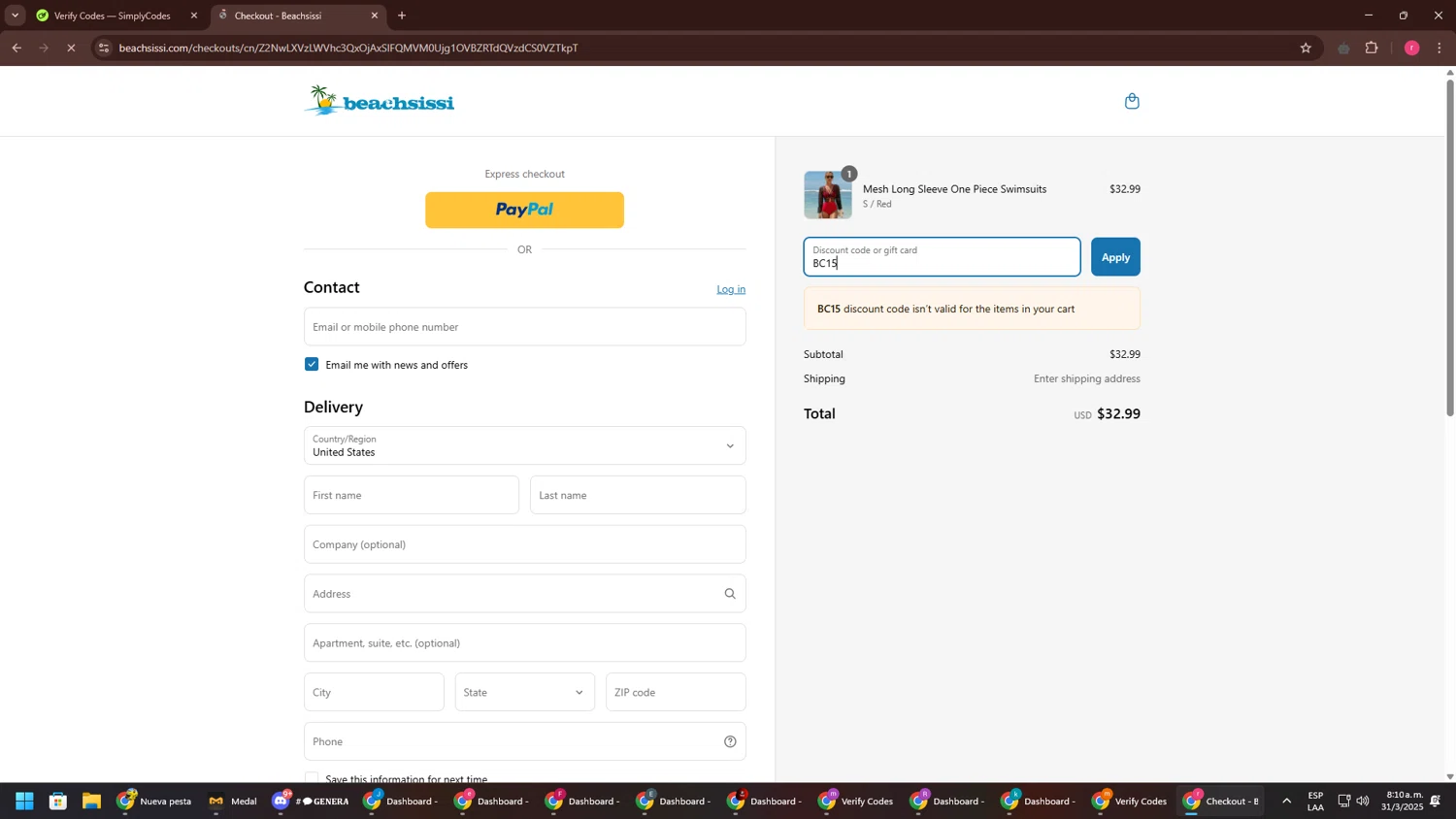Close the Checkout - Beachsissi tab
The width and height of the screenshot is (1456, 819).
pos(375,16)
